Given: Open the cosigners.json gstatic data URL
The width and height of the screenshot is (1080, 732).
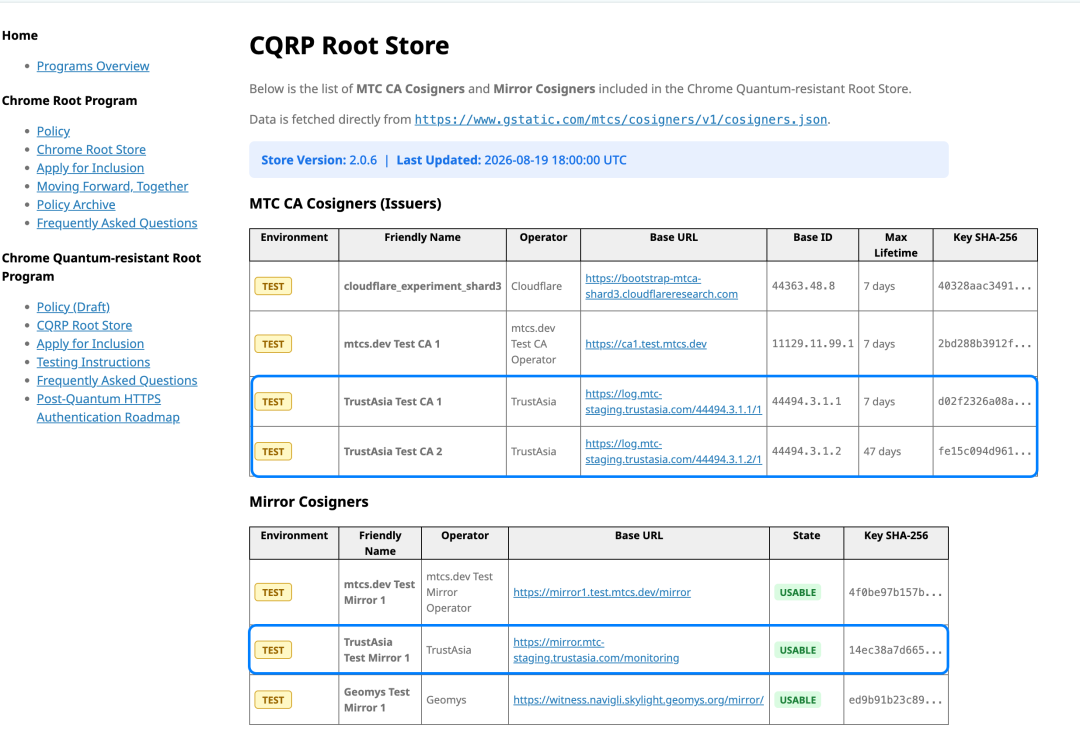Looking at the screenshot, I should click(621, 120).
